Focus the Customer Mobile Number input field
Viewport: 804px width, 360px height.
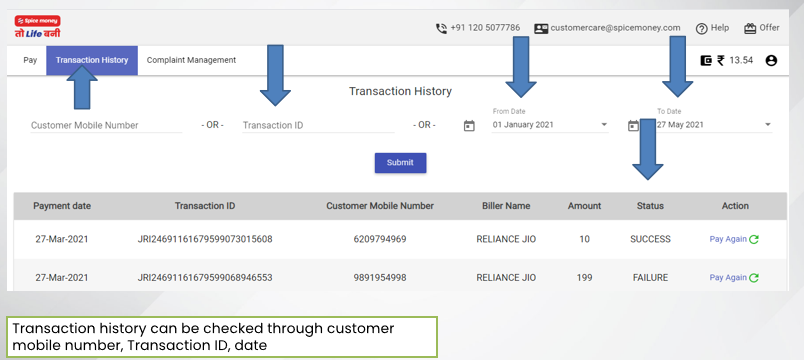tap(106, 125)
